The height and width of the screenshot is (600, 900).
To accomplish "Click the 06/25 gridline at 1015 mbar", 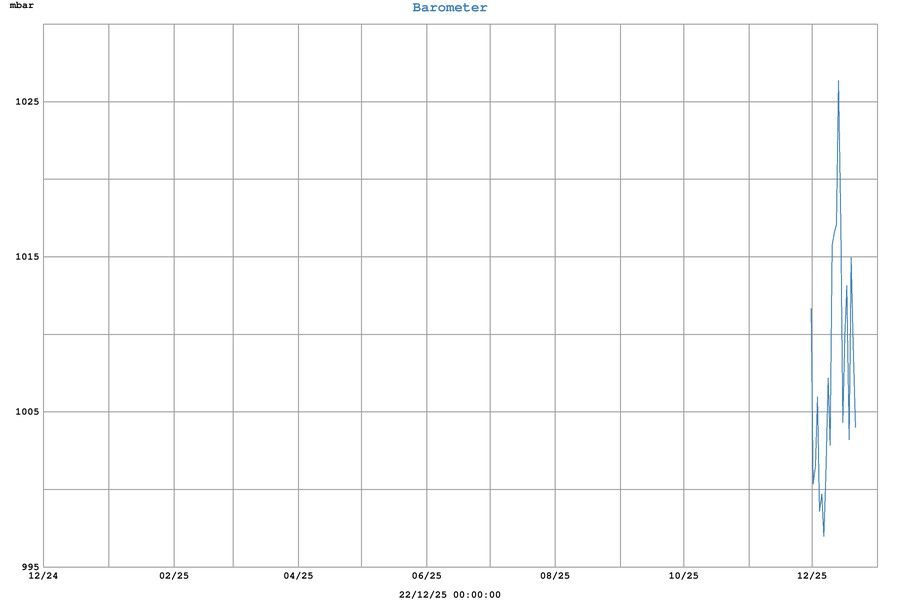I will tap(427, 257).
